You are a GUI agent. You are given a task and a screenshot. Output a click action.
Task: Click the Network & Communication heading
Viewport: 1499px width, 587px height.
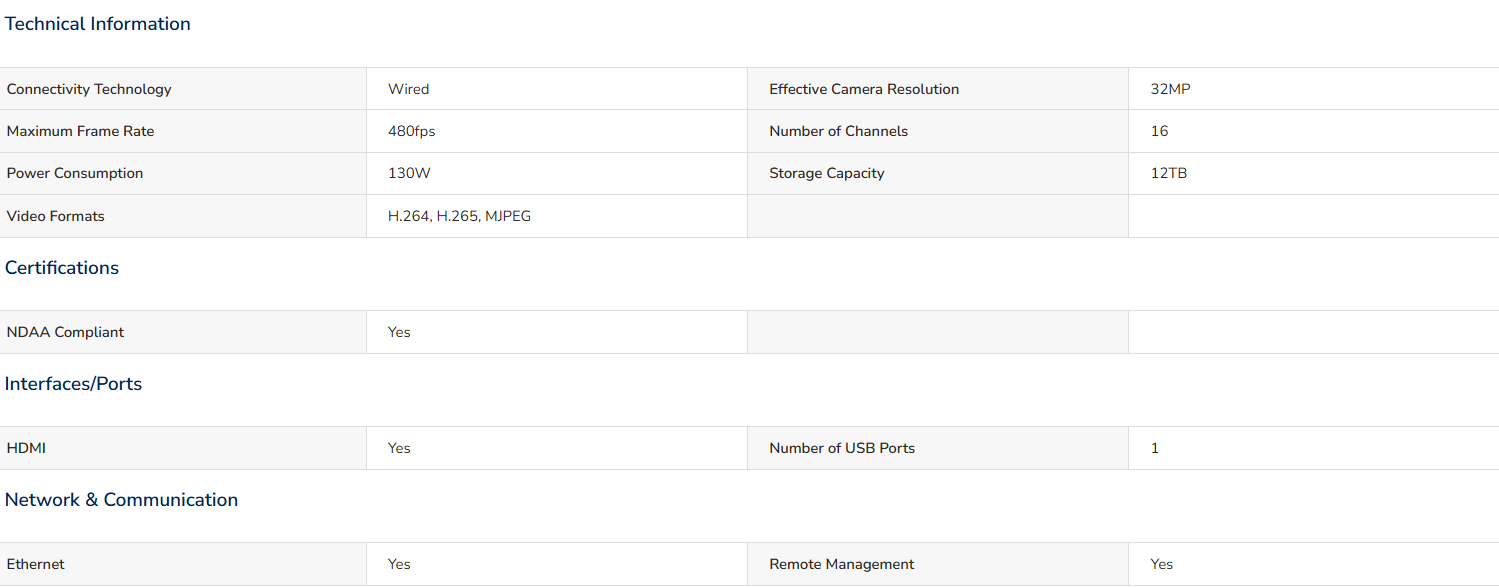click(121, 500)
